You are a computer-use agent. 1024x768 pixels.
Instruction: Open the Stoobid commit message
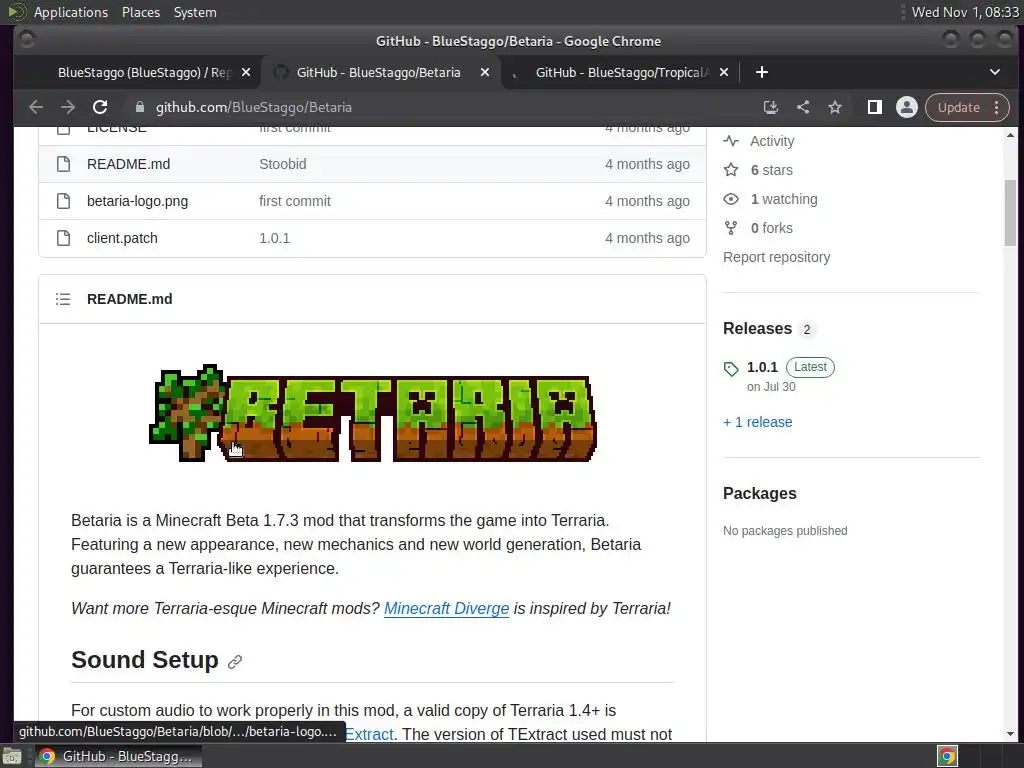282,164
